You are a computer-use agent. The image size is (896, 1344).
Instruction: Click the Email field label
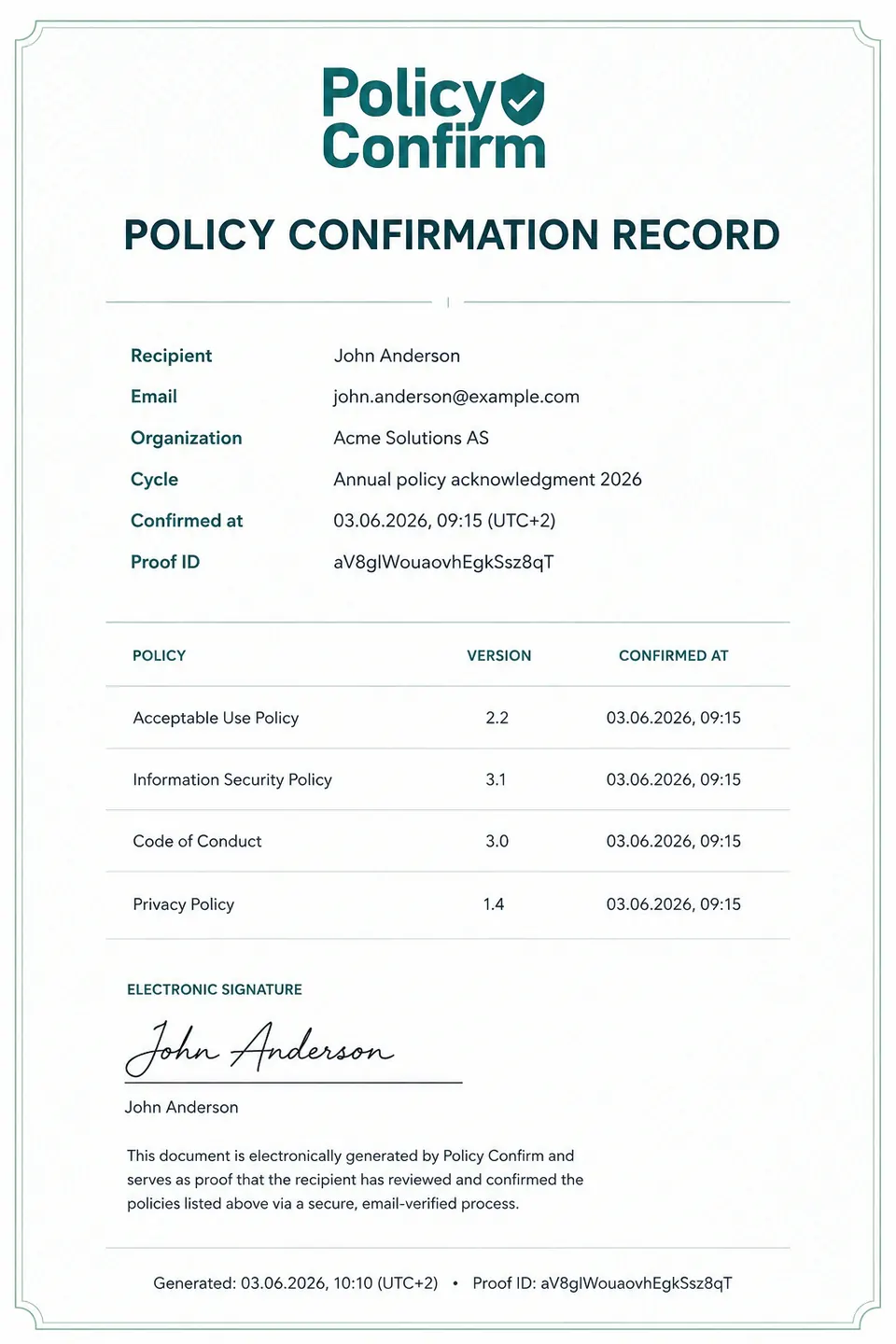[x=154, y=397]
